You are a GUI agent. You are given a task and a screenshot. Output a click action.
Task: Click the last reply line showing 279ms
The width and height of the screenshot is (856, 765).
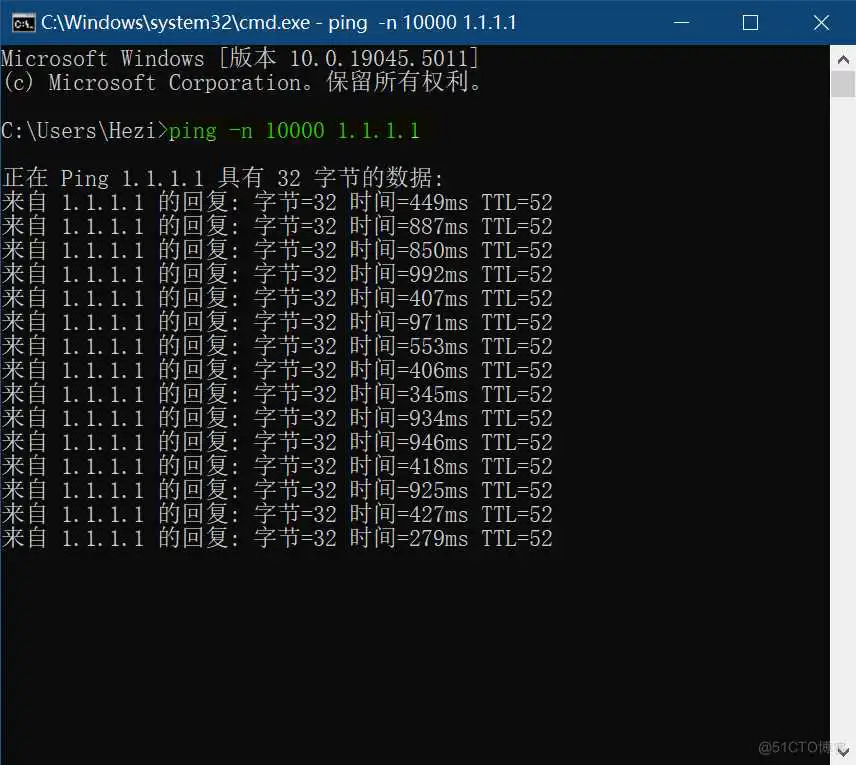click(x=277, y=539)
